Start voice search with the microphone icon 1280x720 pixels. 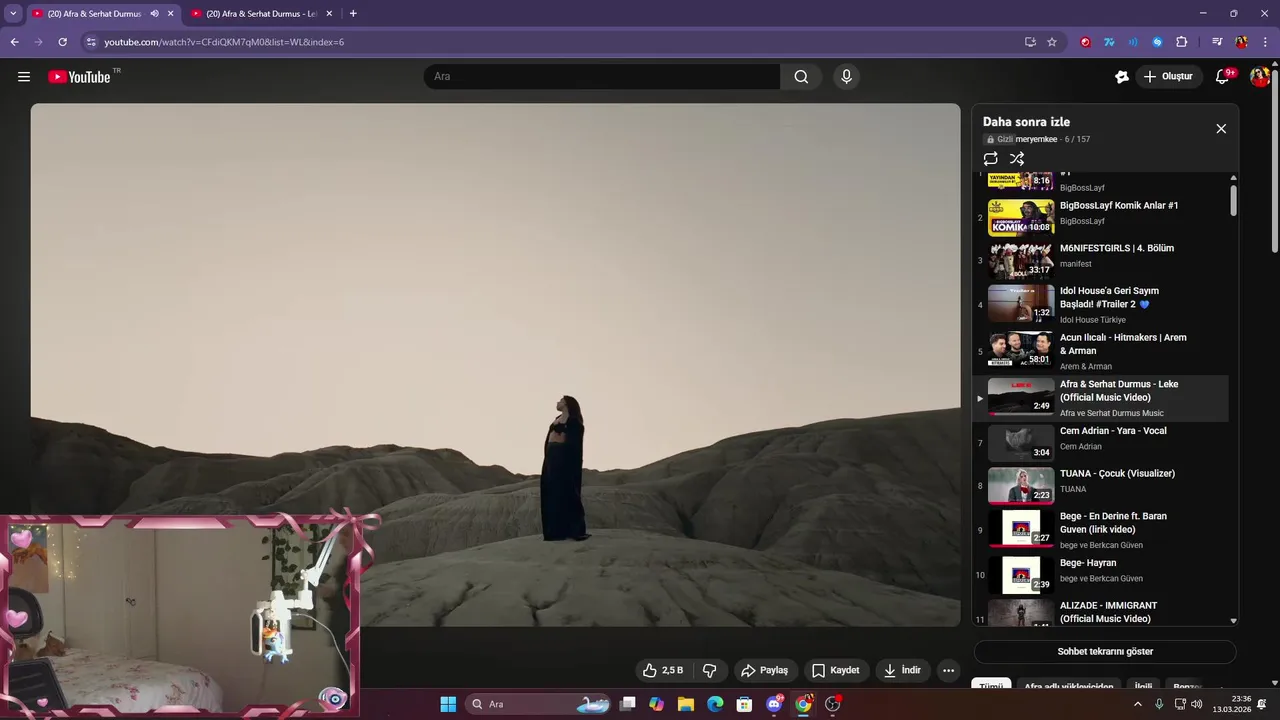(847, 77)
